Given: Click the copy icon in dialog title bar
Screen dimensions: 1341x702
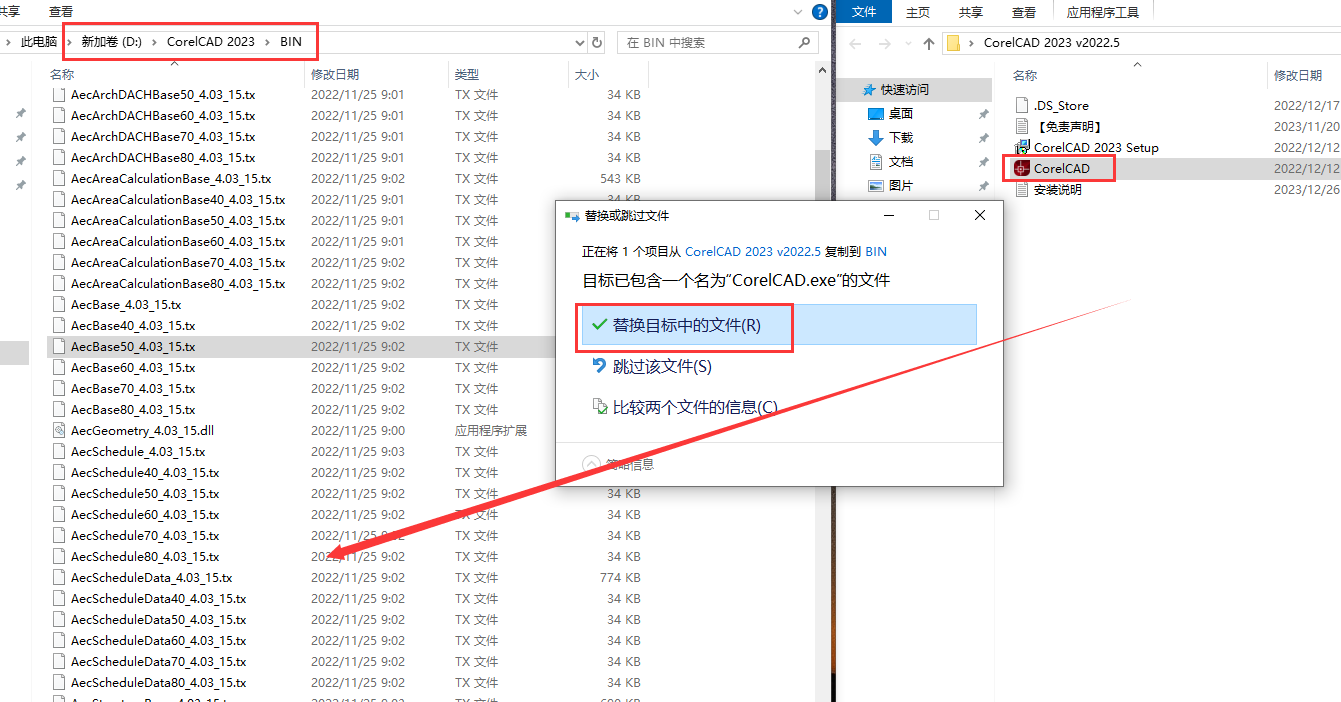Looking at the screenshot, I should [x=572, y=215].
